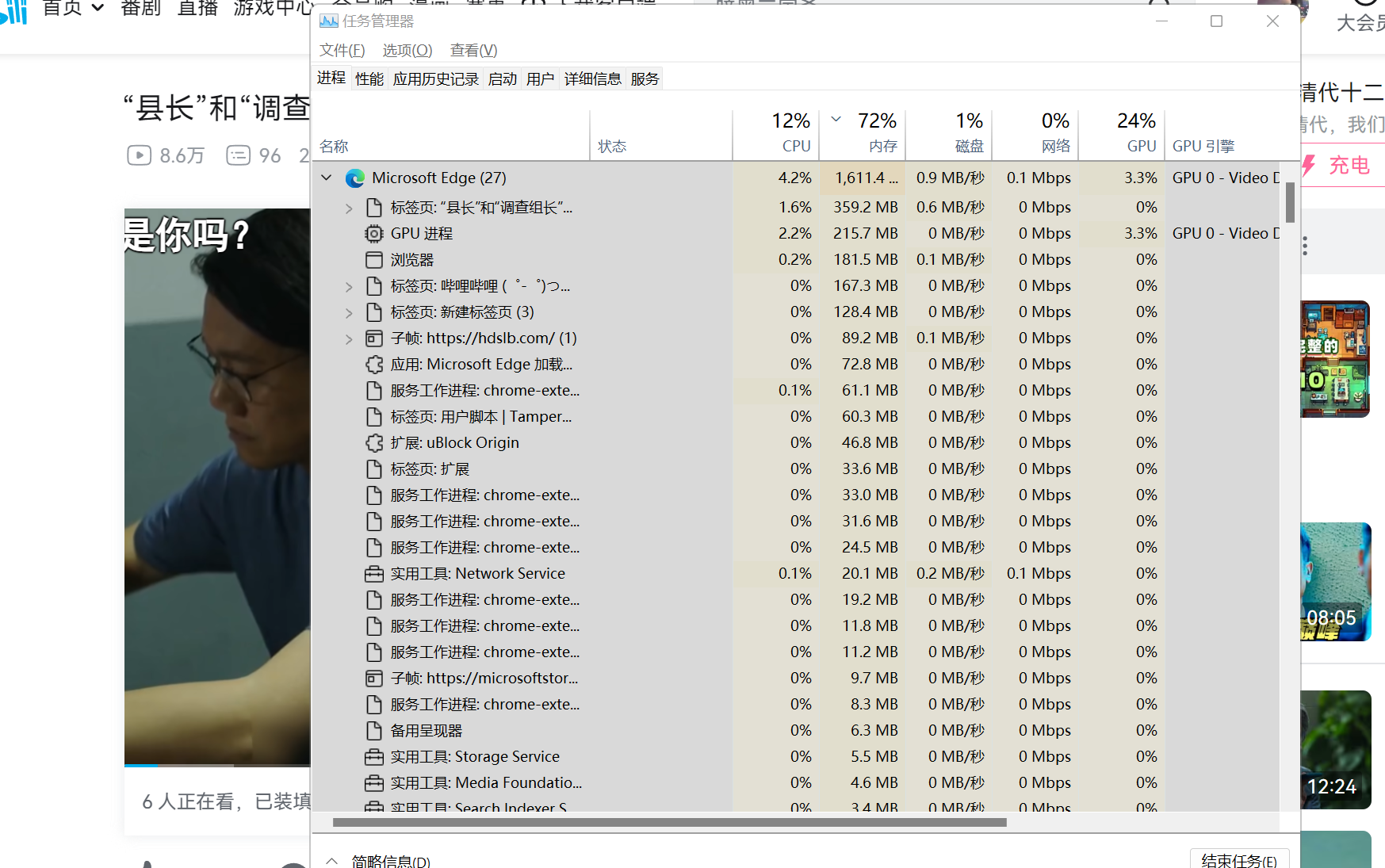Expand the "县长"和"调查组长" tab process

click(349, 208)
